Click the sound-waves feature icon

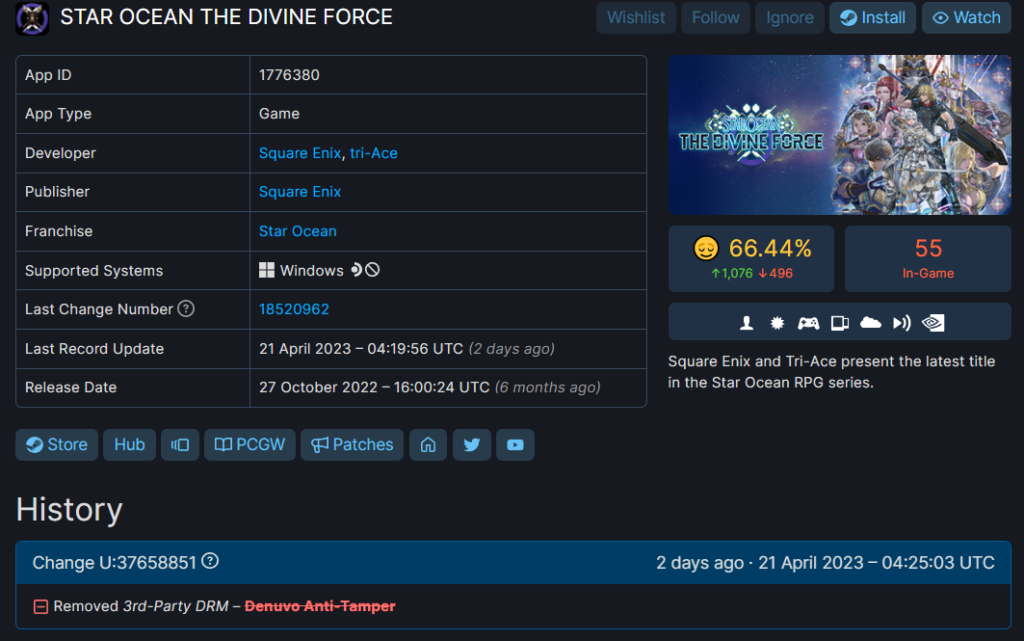[x=902, y=322]
